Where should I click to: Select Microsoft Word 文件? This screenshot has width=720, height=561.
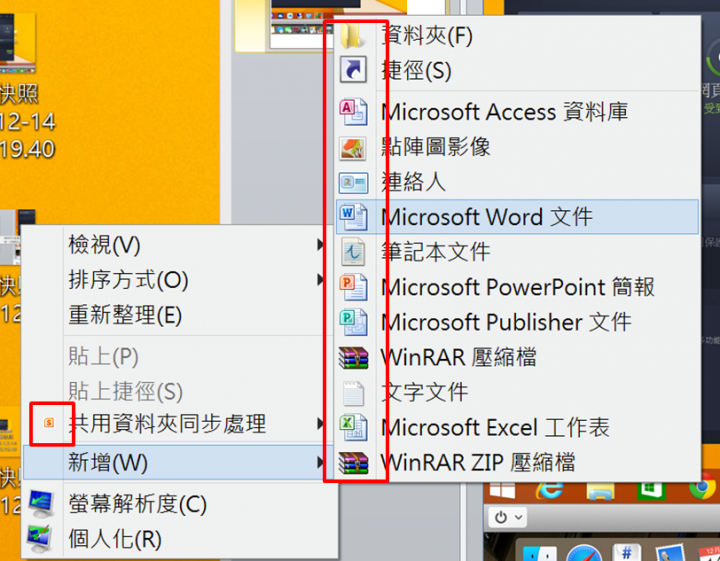pos(518,217)
